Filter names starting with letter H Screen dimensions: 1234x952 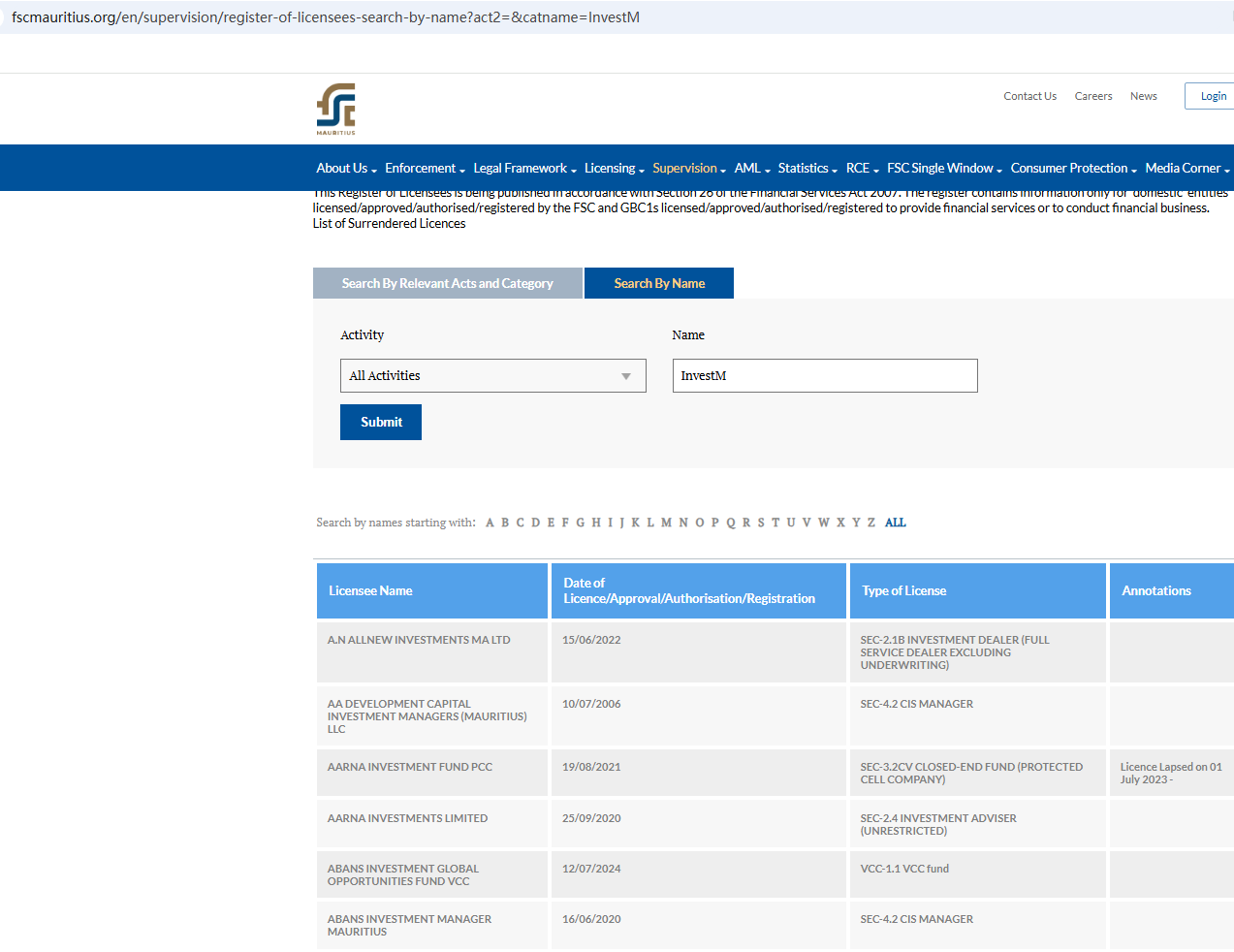click(x=596, y=523)
